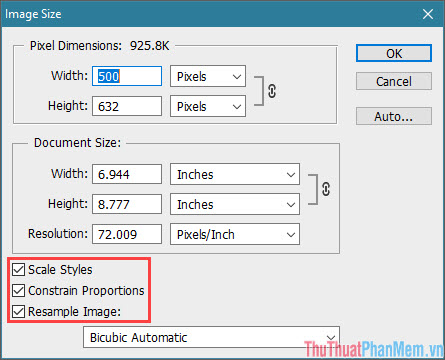Open the Auto... resolution settings

[x=394, y=116]
